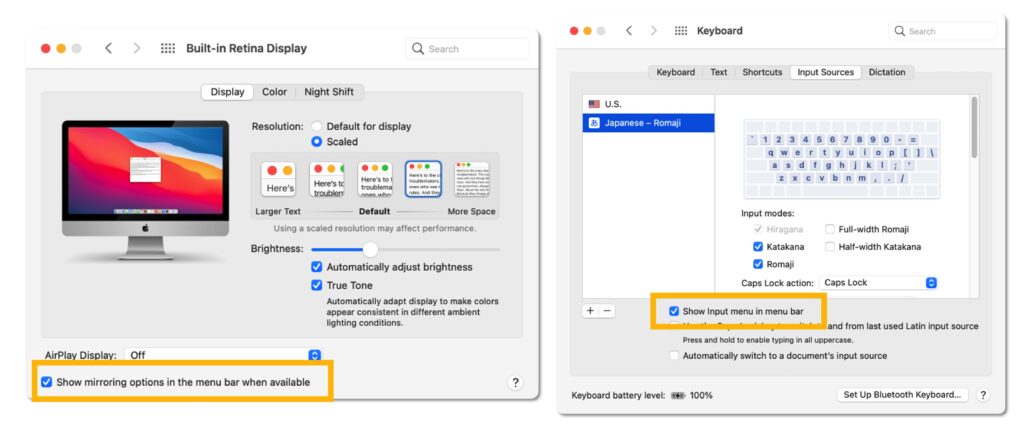Select Japanese – Romaji input source
Image resolution: width=1024 pixels, height=427 pixels.
click(648, 123)
